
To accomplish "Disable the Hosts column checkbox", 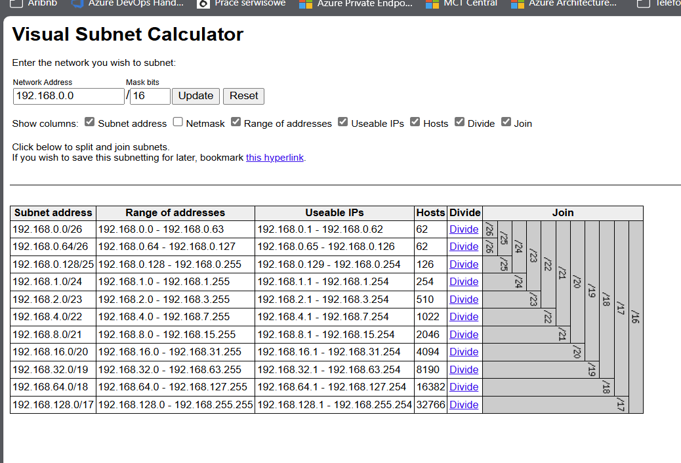I will click(x=415, y=123).
